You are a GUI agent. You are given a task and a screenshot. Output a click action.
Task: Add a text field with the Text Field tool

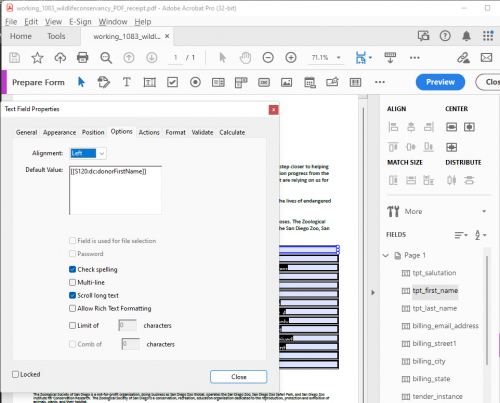149,82
